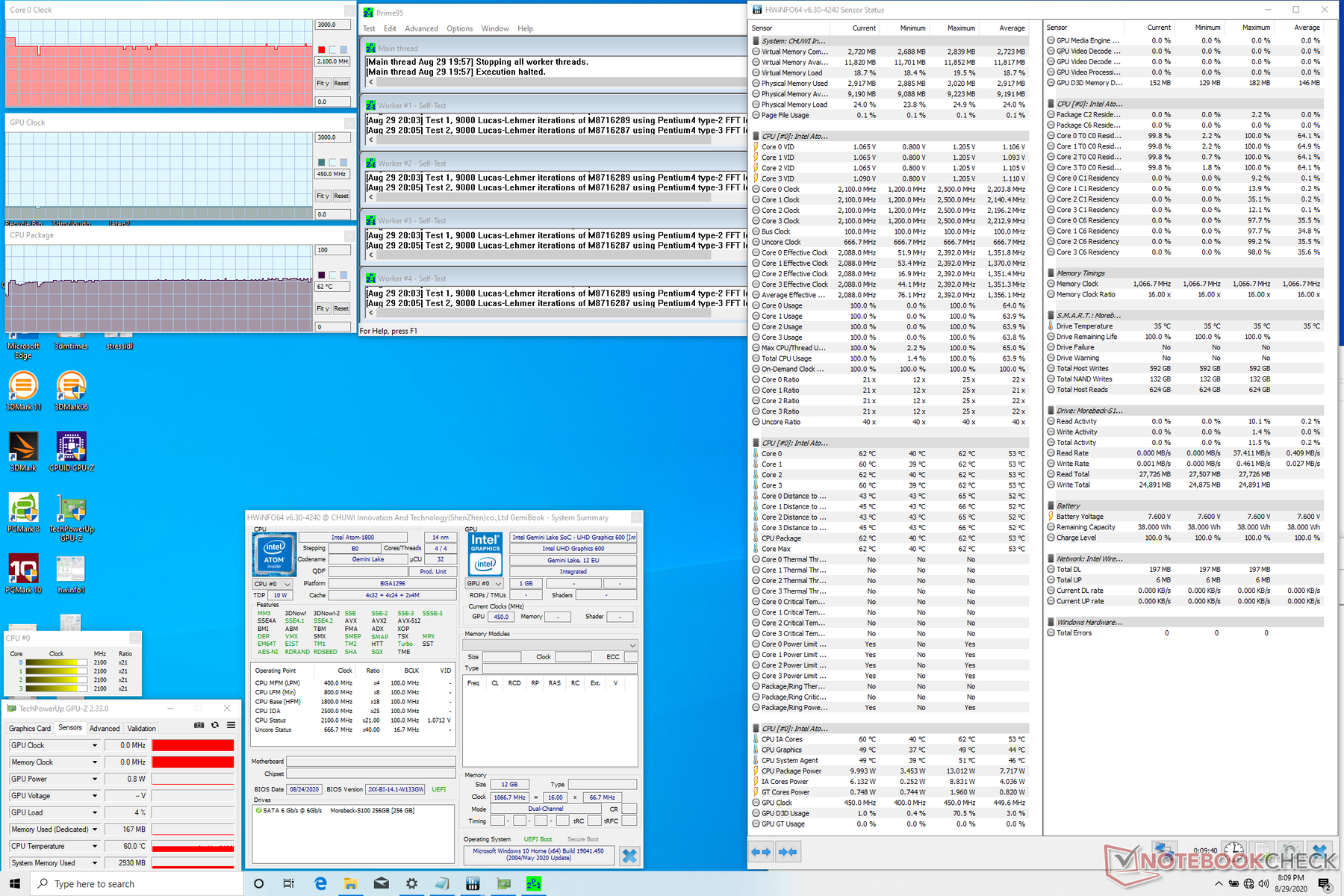Open the GPU-Z hamburger menu
This screenshot has width=1344, height=896.
pos(231,725)
